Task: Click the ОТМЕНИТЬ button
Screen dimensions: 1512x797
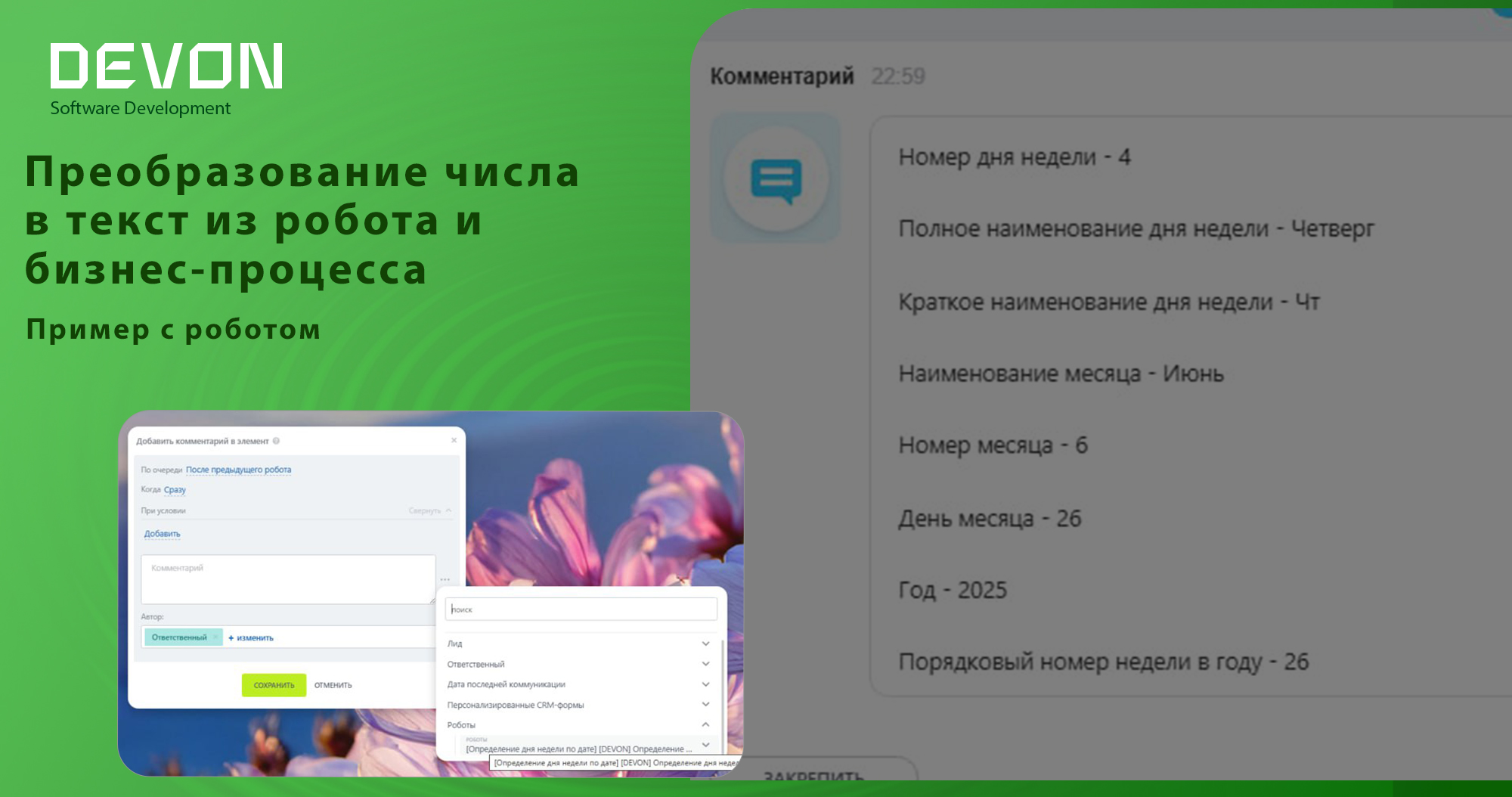Action: coord(333,685)
